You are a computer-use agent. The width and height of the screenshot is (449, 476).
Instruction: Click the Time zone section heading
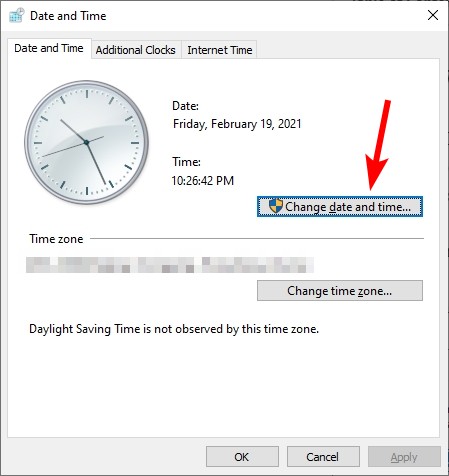point(56,239)
